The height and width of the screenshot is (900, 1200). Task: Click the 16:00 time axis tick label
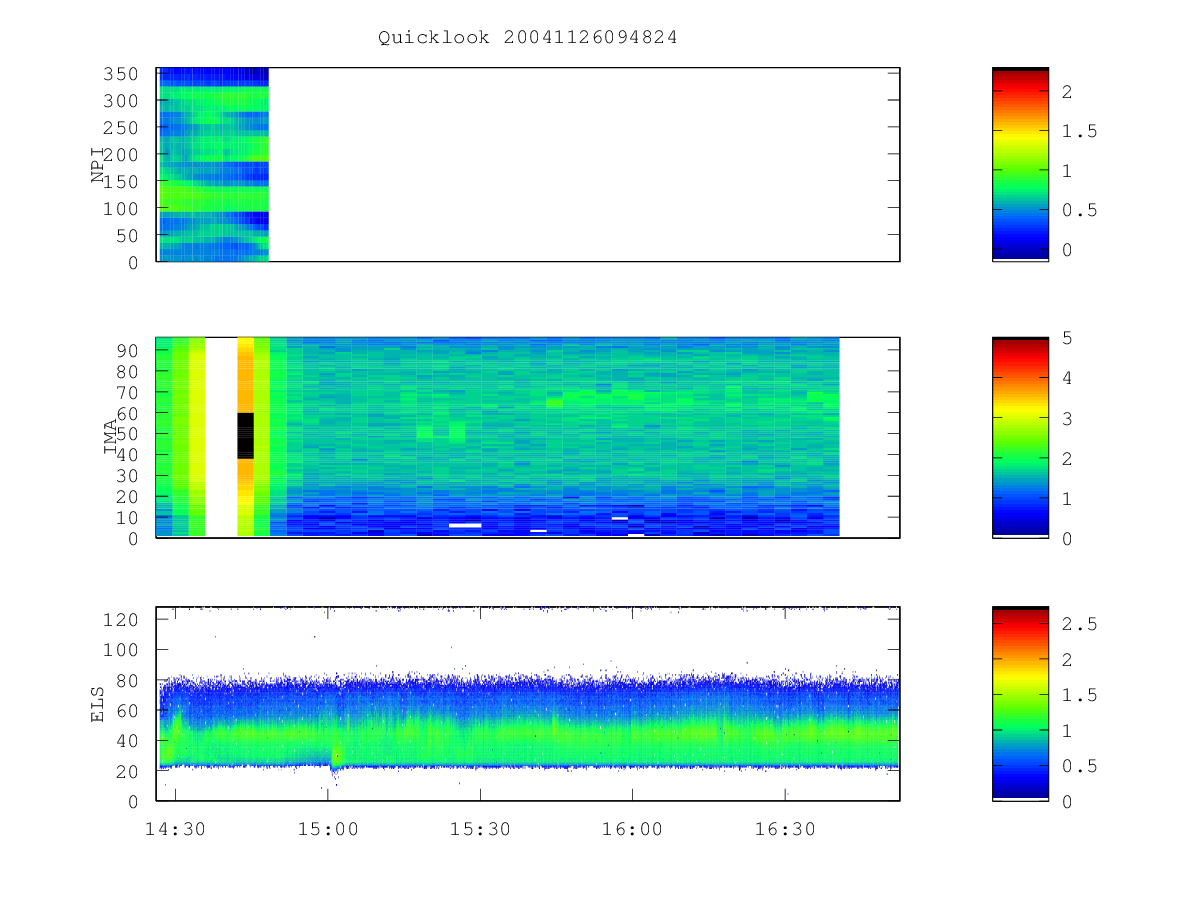click(632, 829)
